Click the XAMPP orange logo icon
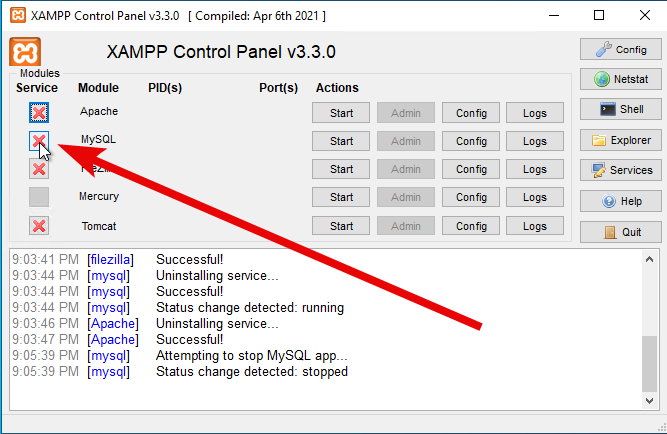Screen dimensions: 667x434 (x=25, y=52)
